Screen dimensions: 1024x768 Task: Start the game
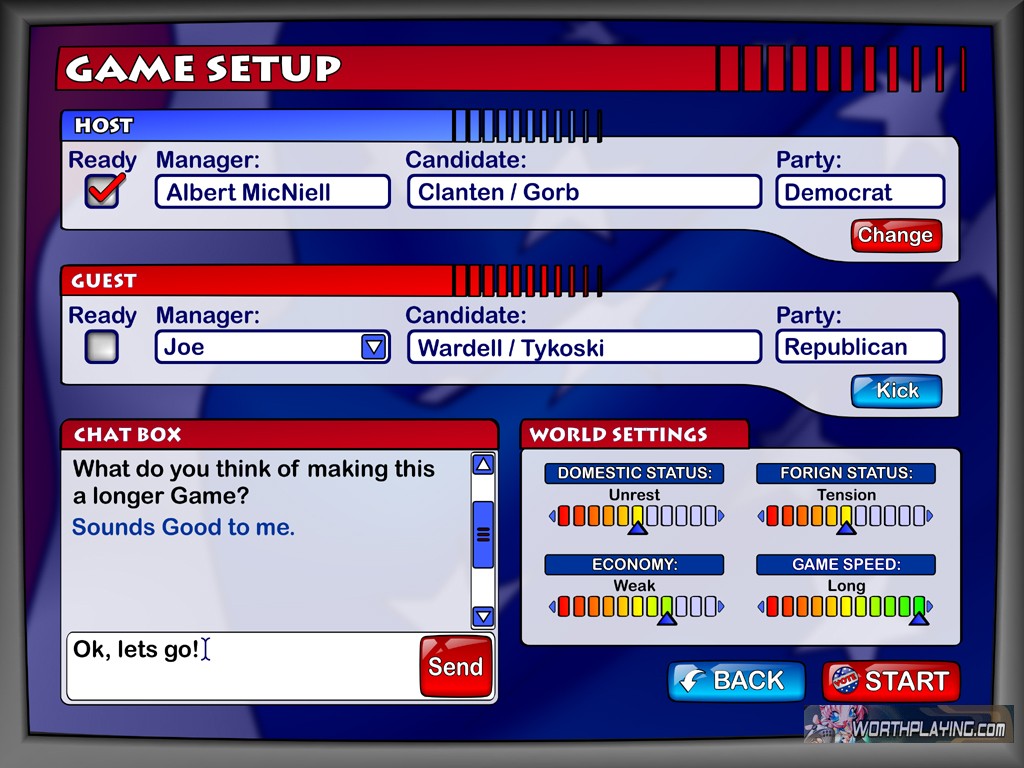pyautogui.click(x=890, y=681)
